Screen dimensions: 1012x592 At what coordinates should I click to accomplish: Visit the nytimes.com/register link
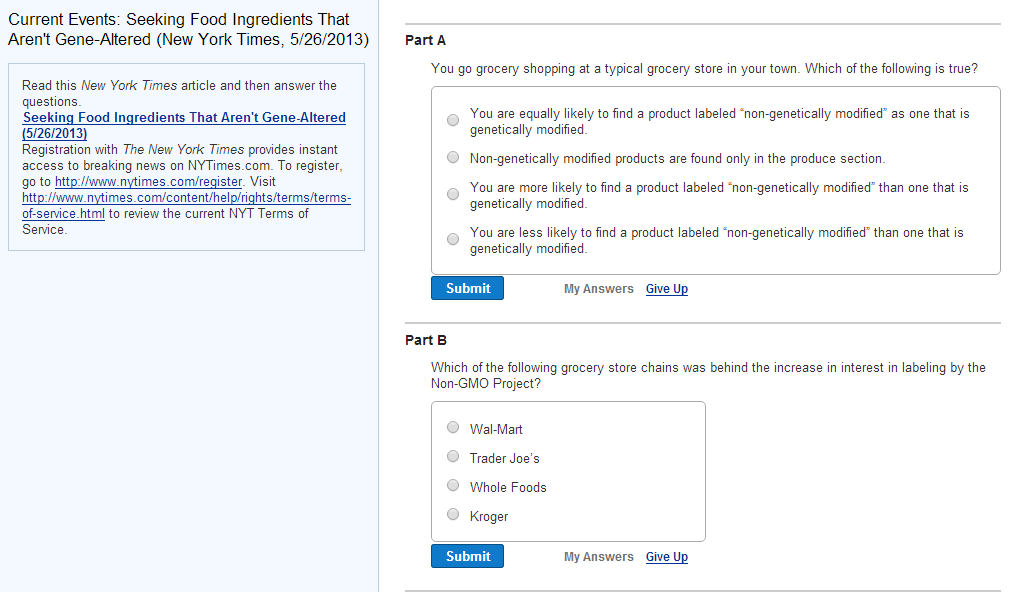tap(148, 182)
